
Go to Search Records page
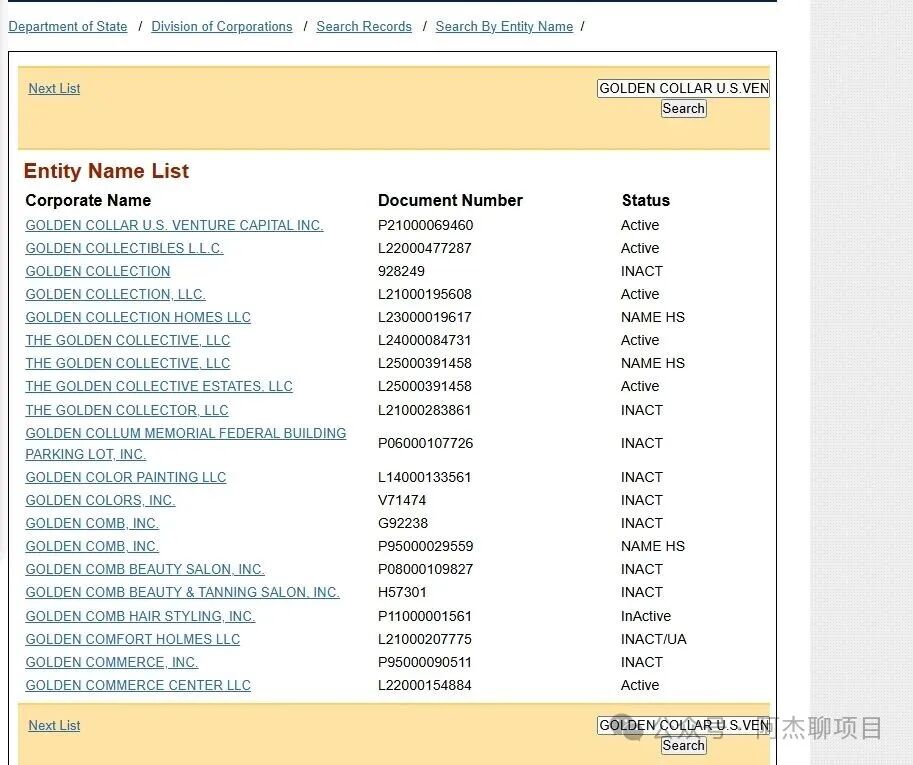point(363,26)
